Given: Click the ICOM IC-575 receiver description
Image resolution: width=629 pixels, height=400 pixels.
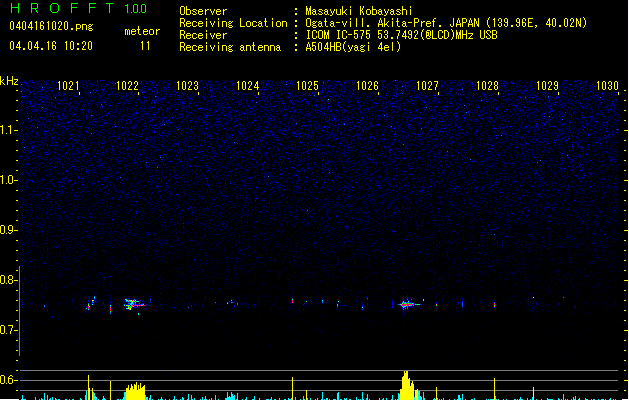Looking at the screenshot, I should [x=401, y=35].
